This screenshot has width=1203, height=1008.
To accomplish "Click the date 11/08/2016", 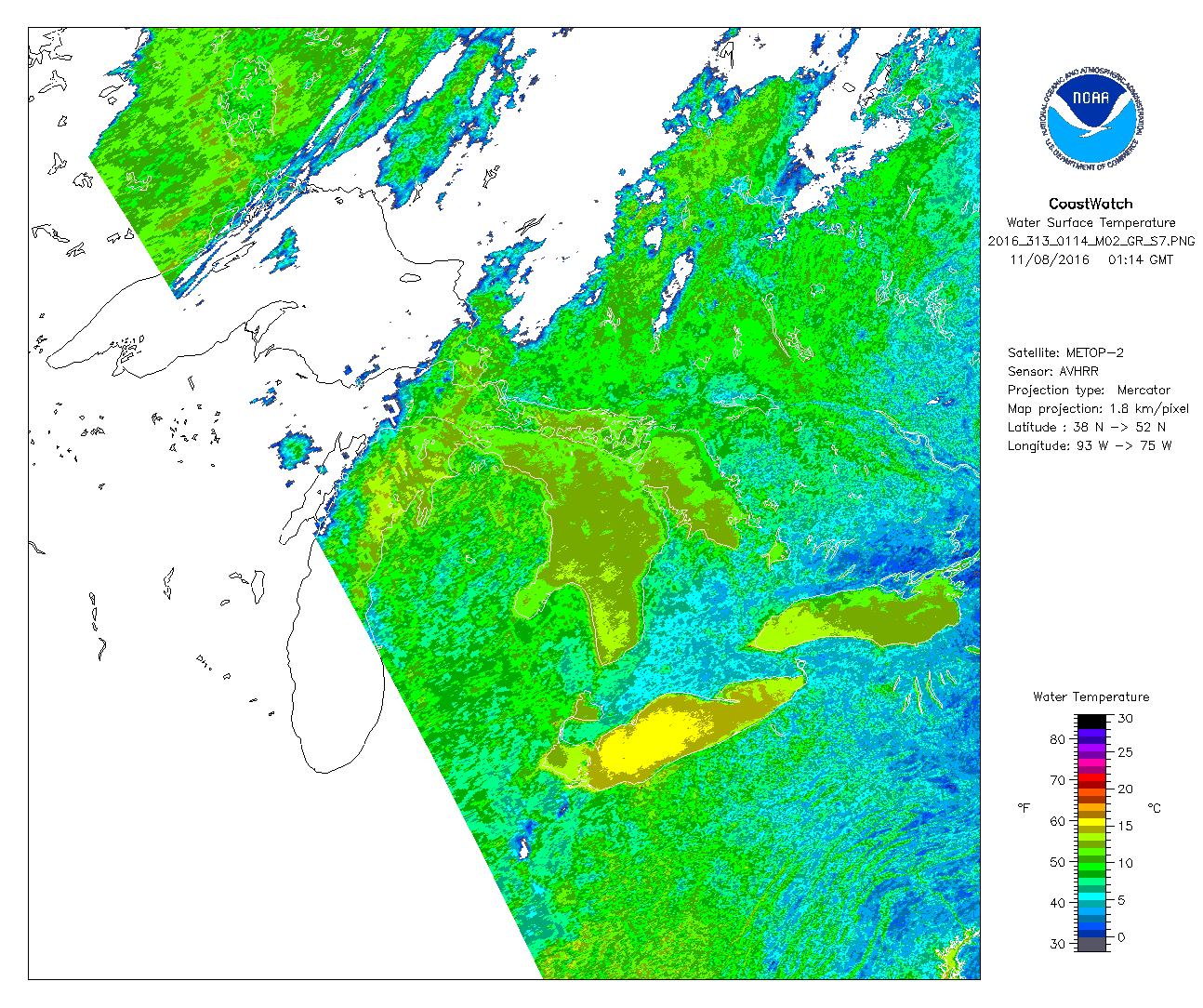I will click(1049, 259).
